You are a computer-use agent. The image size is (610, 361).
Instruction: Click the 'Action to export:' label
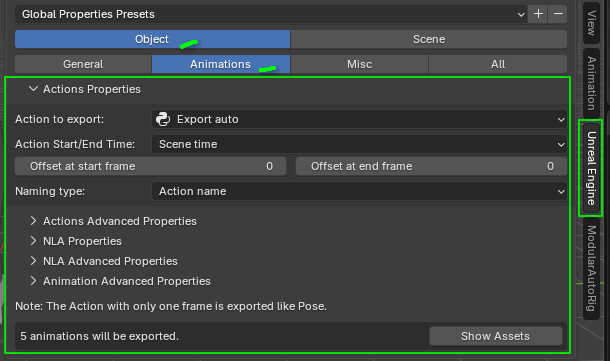coord(60,119)
